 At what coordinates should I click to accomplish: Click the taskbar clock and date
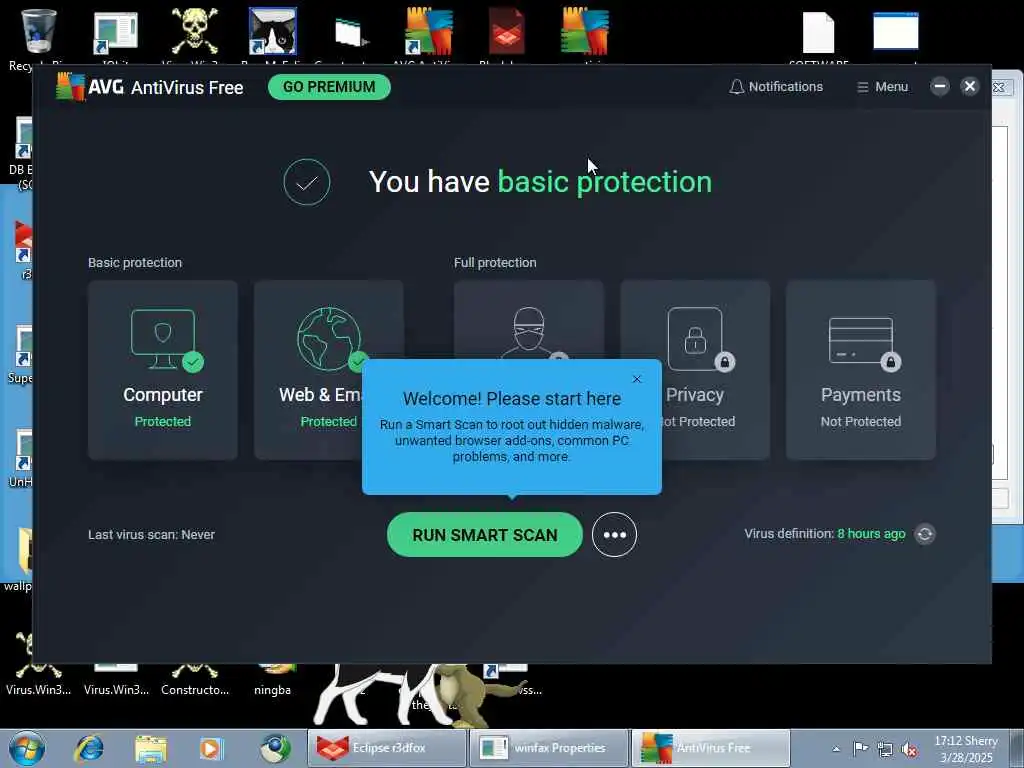click(x=966, y=749)
